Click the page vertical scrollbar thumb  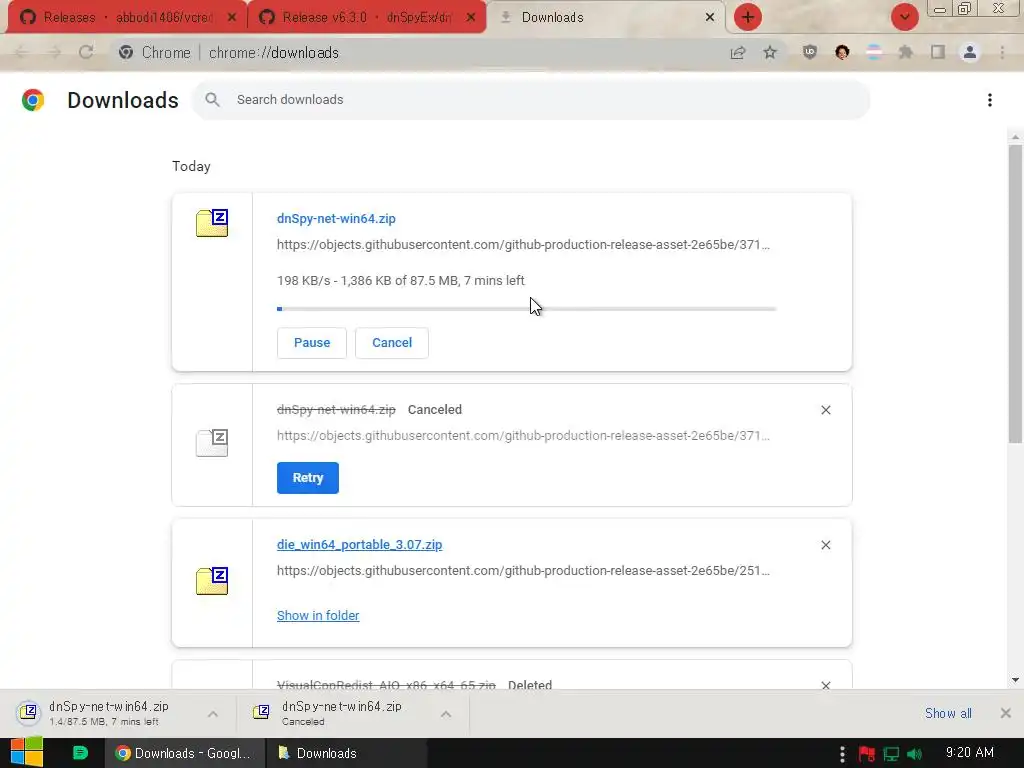[1015, 294]
